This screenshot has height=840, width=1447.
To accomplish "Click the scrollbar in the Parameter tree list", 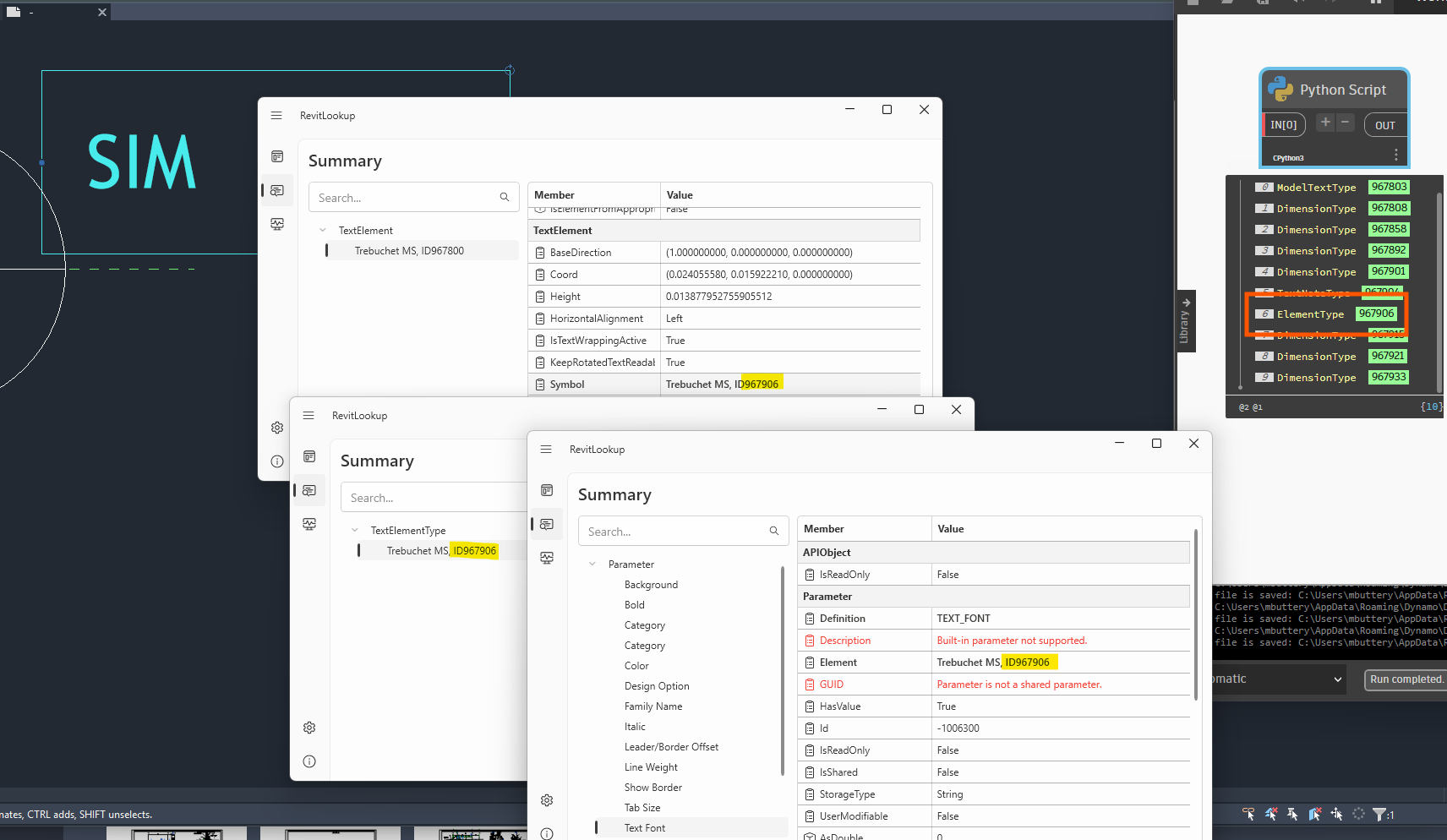I will 782,671.
